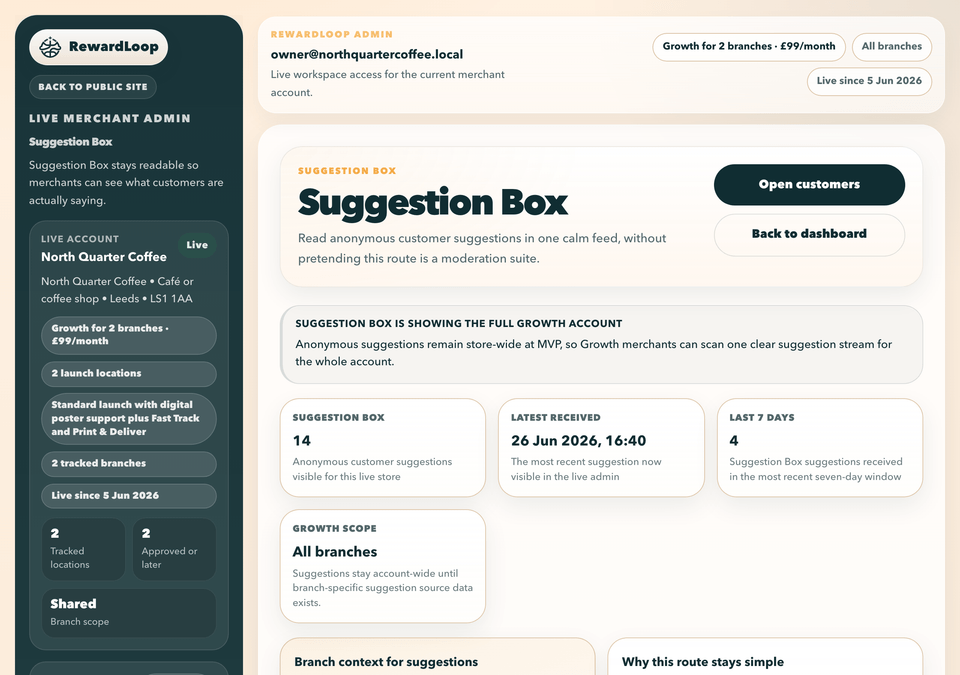The height and width of the screenshot is (675, 960).
Task: Click the Live status badge in sidebar
Action: click(x=197, y=245)
